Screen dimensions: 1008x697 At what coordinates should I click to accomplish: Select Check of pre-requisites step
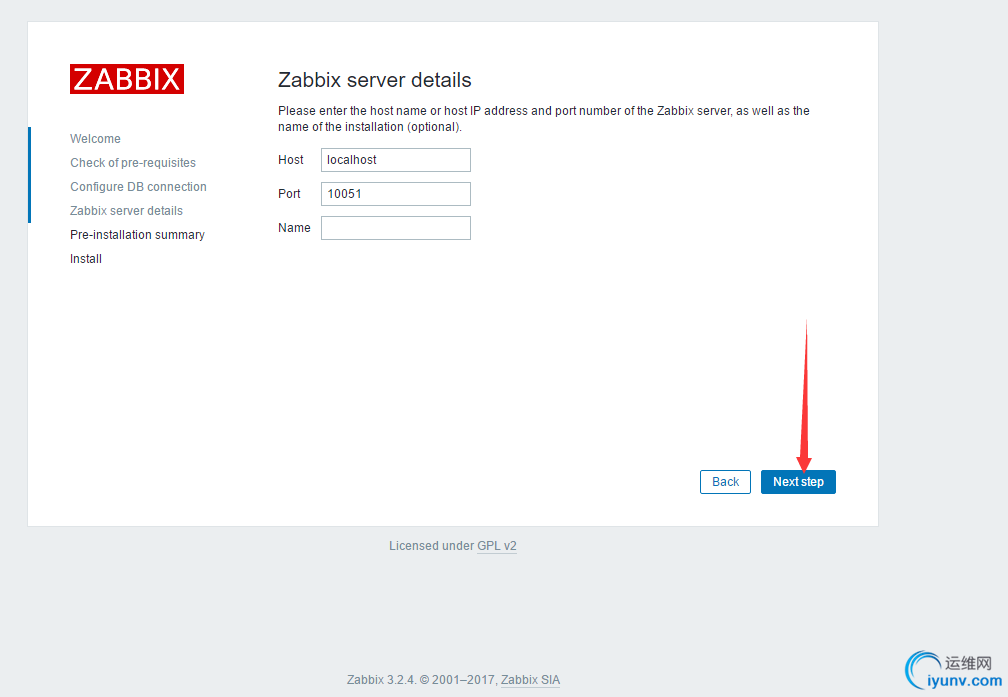point(133,163)
